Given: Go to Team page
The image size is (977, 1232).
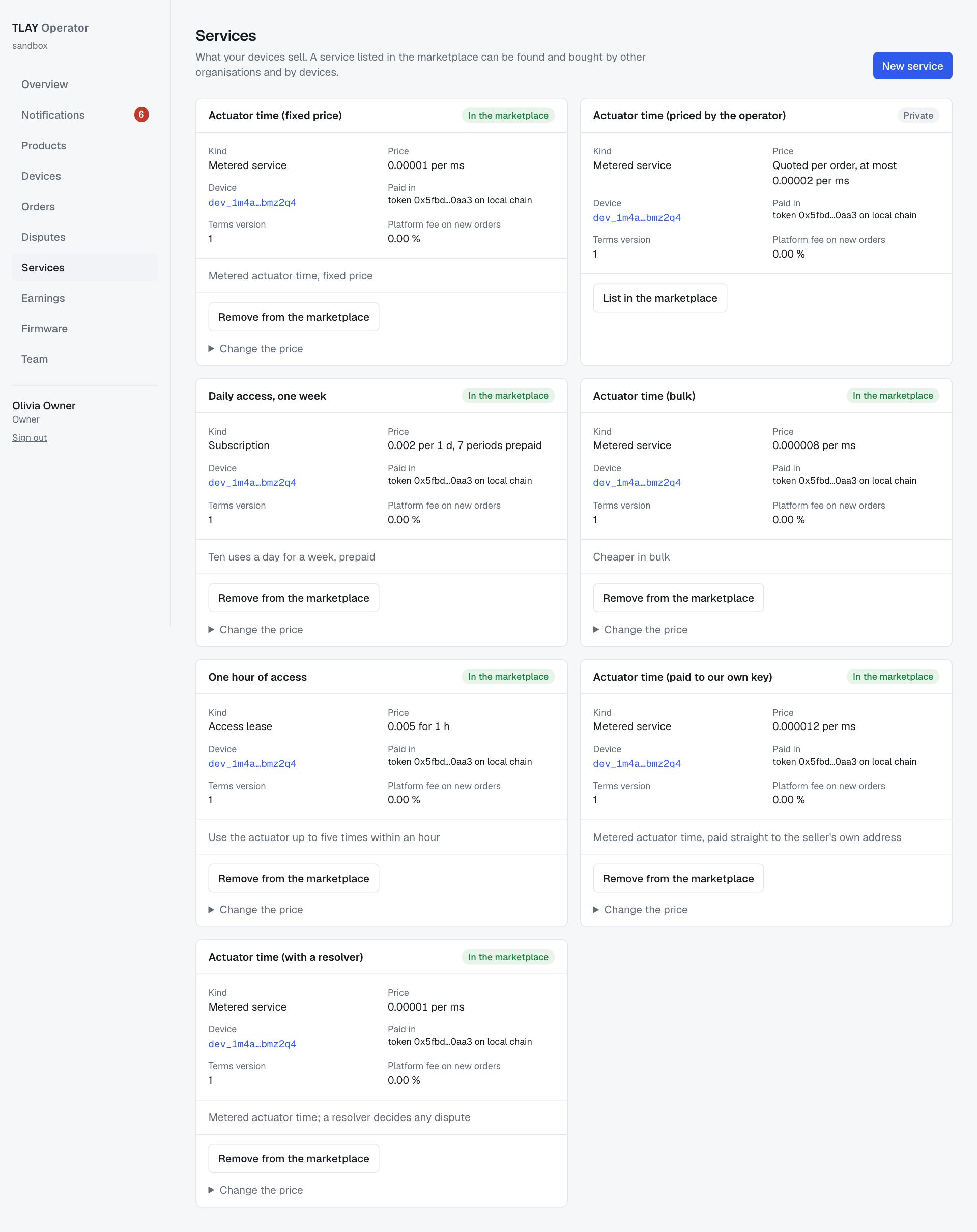Looking at the screenshot, I should coord(84,359).
